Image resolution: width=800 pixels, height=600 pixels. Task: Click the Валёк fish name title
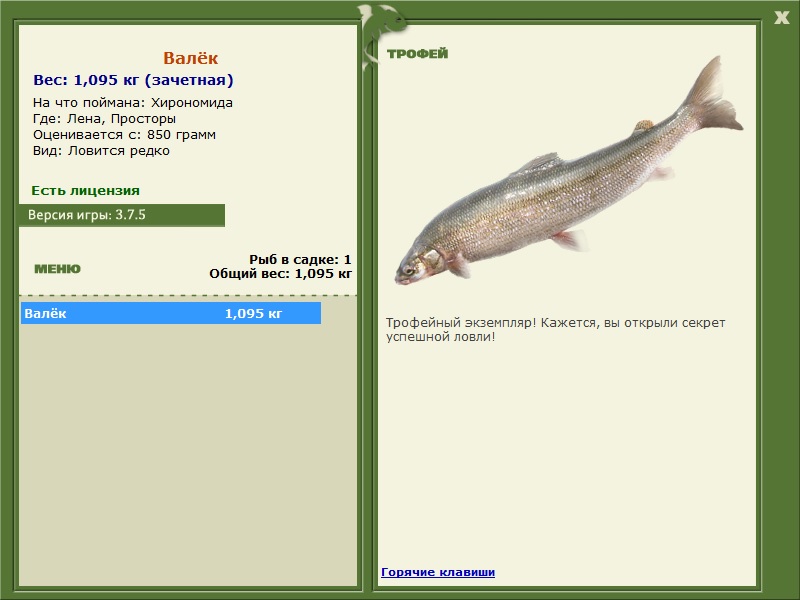click(x=190, y=58)
